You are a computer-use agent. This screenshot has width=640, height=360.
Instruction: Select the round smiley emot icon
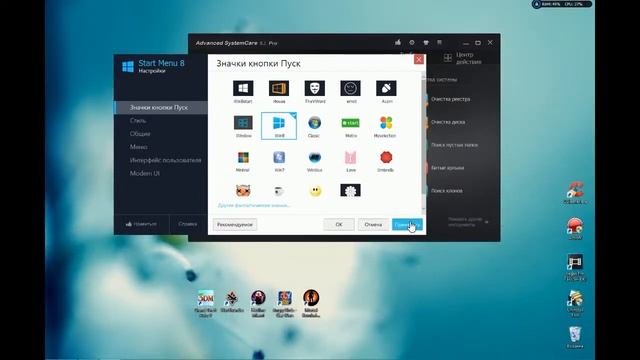pos(351,88)
